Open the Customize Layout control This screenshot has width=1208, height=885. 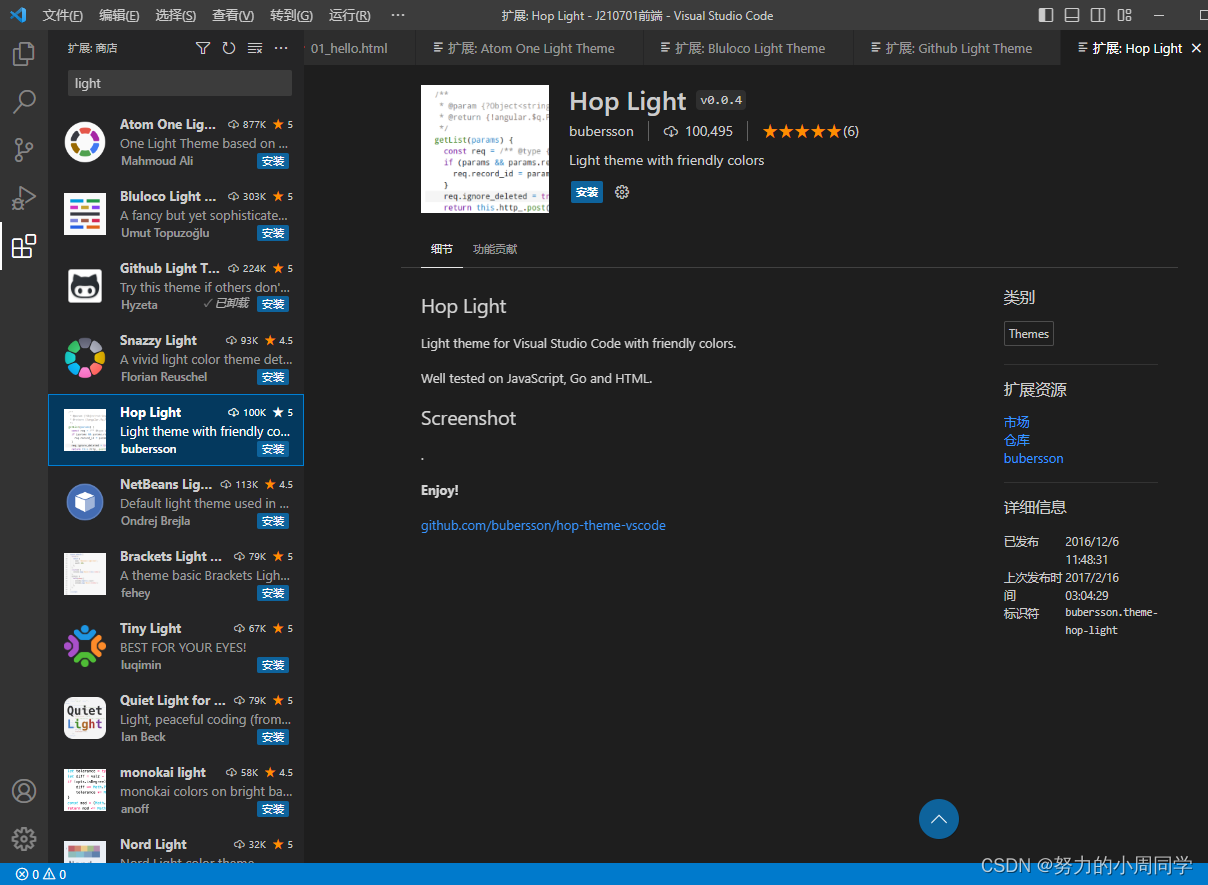tap(1124, 15)
